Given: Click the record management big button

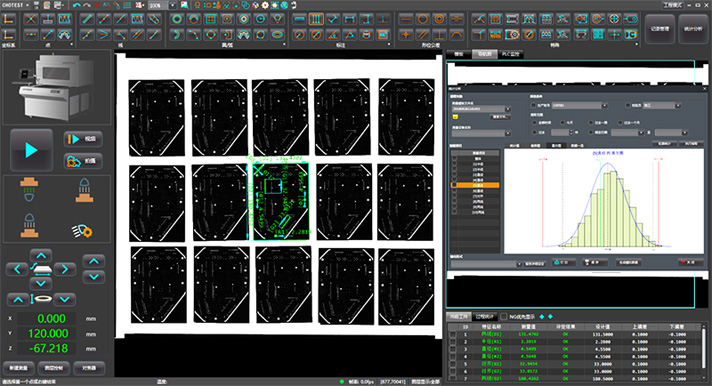Looking at the screenshot, I should [x=659, y=28].
